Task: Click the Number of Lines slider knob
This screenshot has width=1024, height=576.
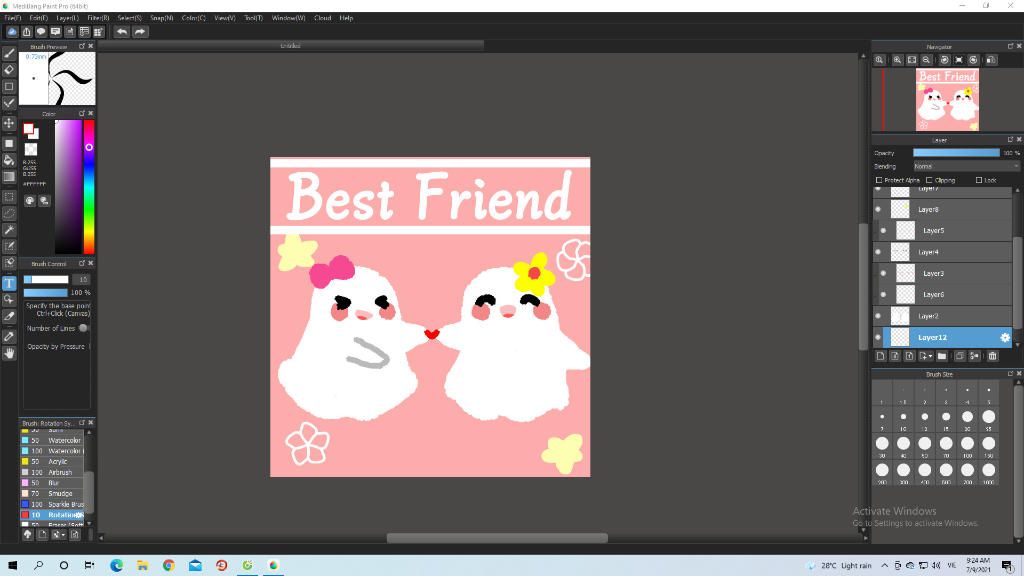Action: point(83,328)
